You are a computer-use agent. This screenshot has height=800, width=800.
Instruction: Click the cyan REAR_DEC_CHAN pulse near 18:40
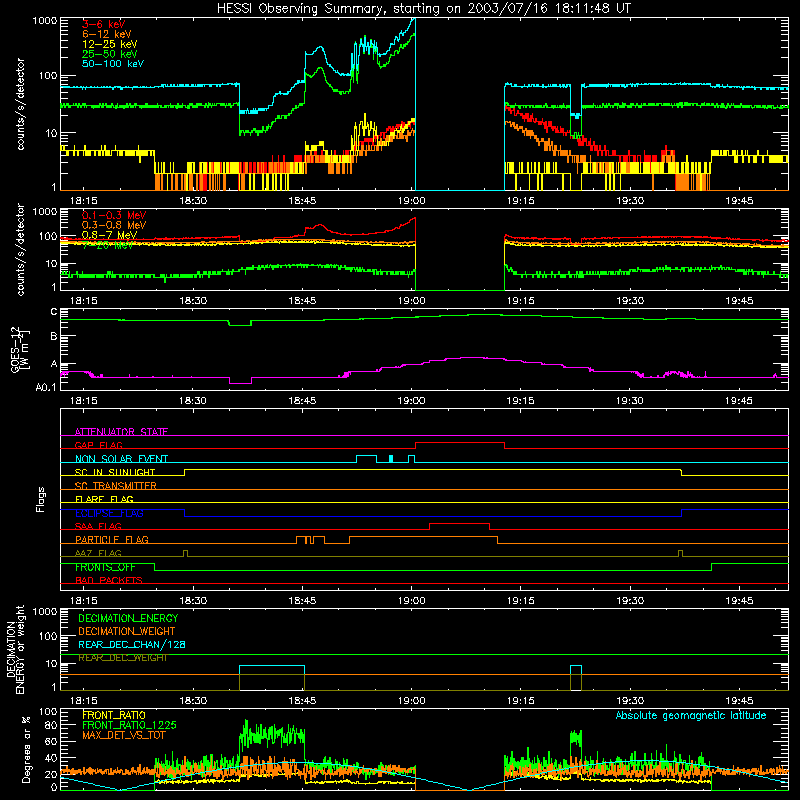(x=272, y=665)
